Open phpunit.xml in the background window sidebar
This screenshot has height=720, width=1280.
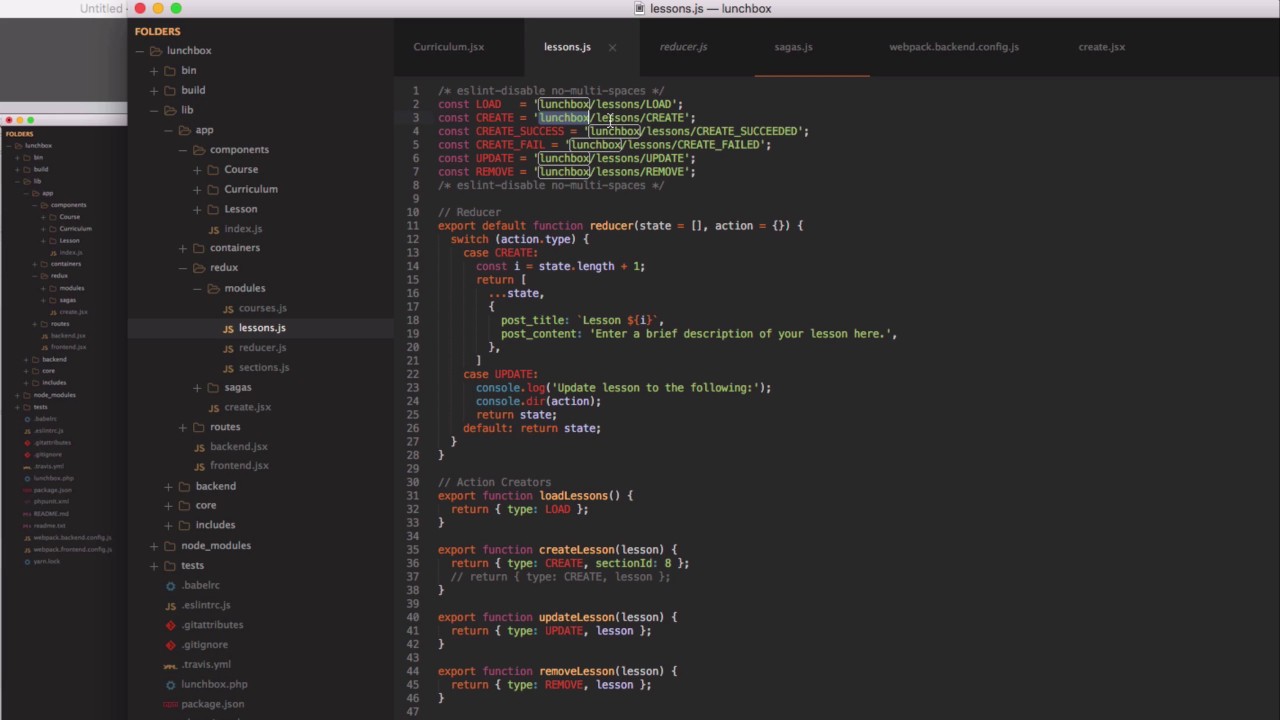point(51,502)
